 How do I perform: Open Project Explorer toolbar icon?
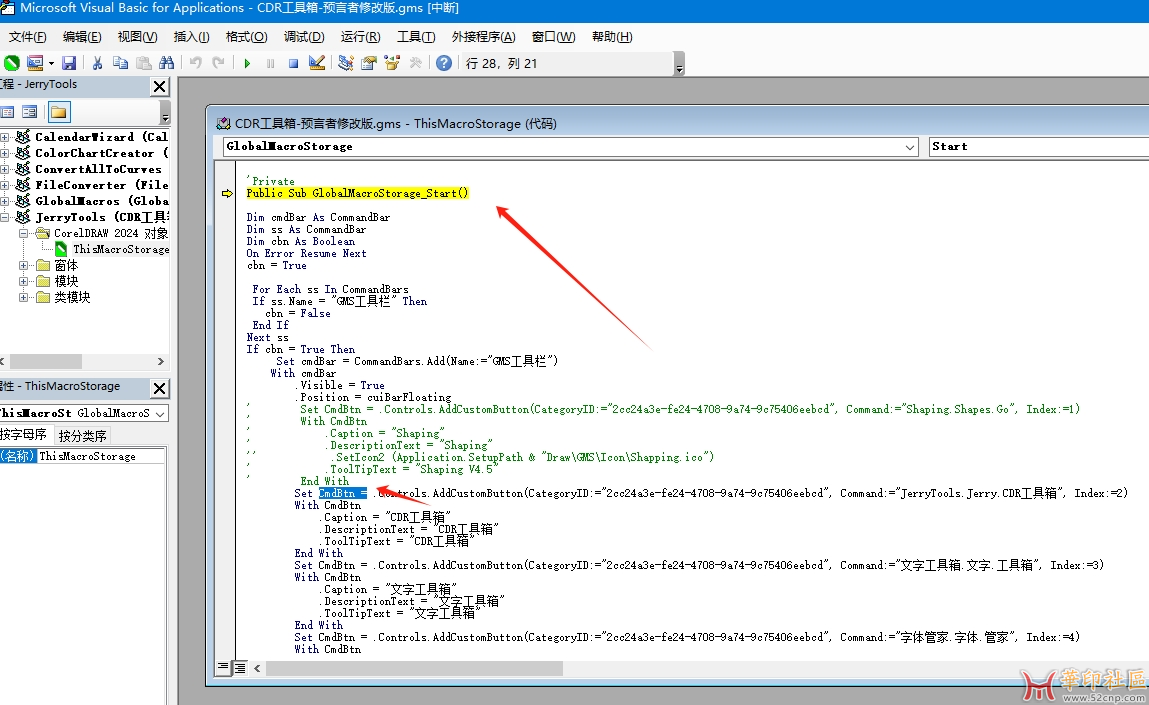tap(346, 64)
